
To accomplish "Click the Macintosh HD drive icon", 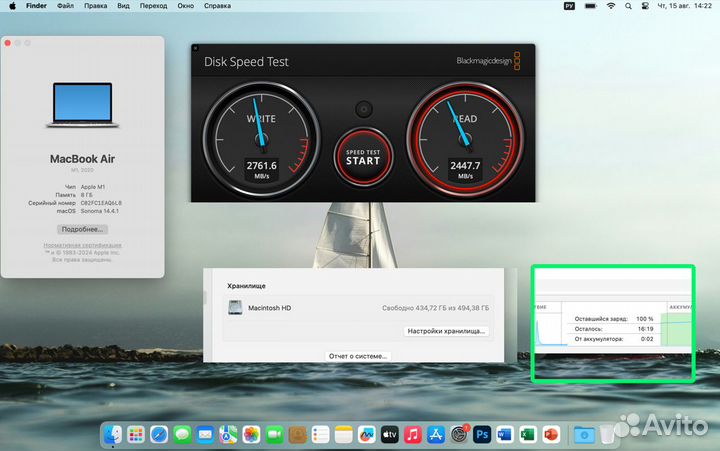I will point(235,307).
